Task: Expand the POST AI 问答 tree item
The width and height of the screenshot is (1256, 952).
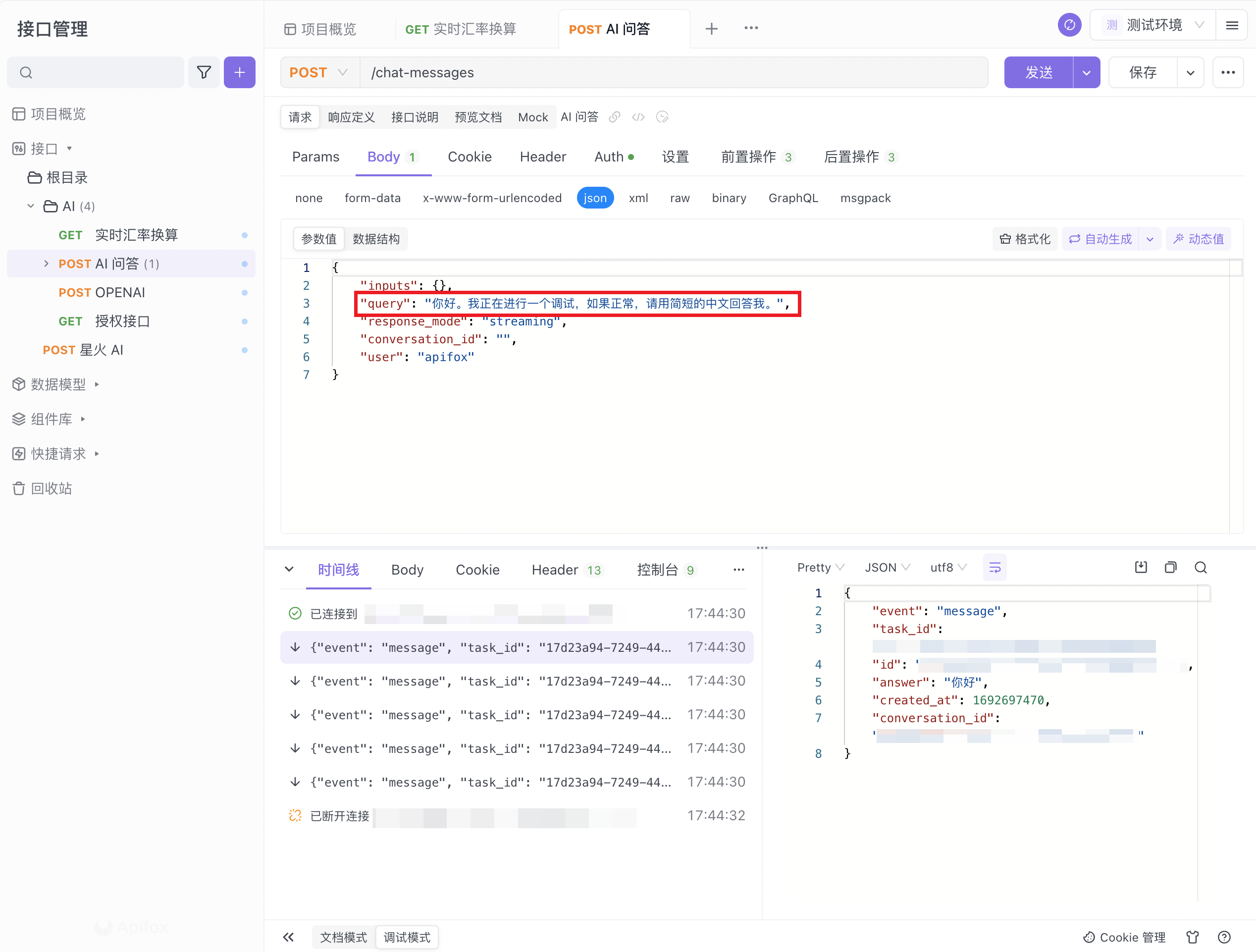Action: point(47,264)
